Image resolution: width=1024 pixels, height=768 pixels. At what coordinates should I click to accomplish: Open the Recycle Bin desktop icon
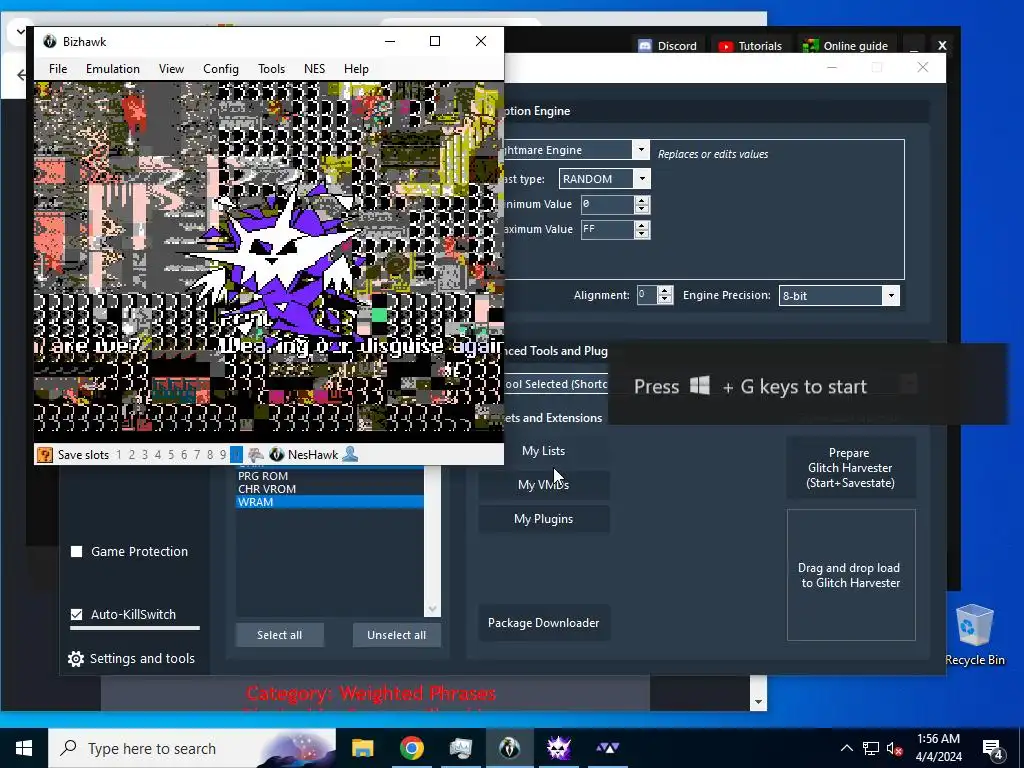tap(974, 635)
